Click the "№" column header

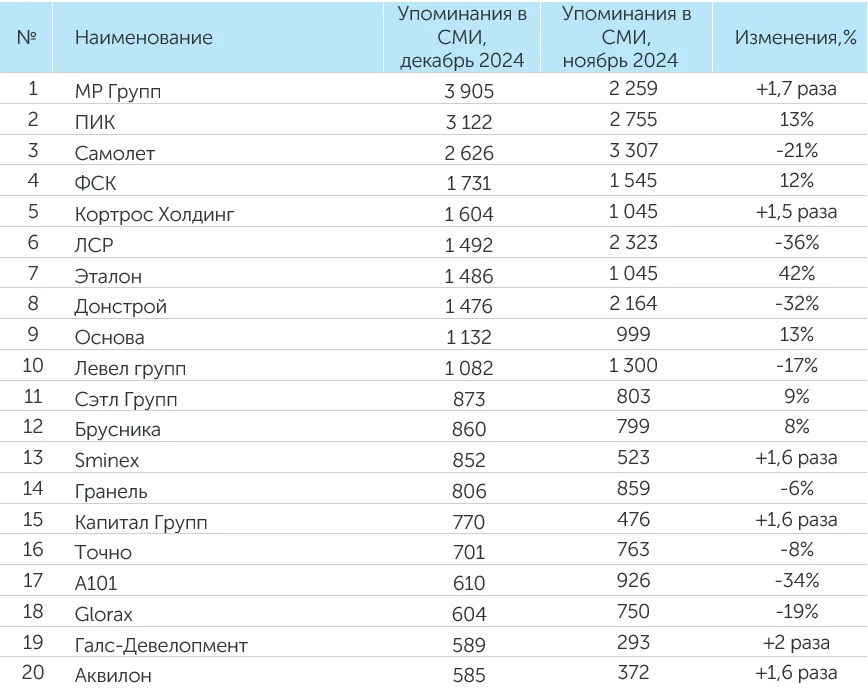[x=28, y=38]
